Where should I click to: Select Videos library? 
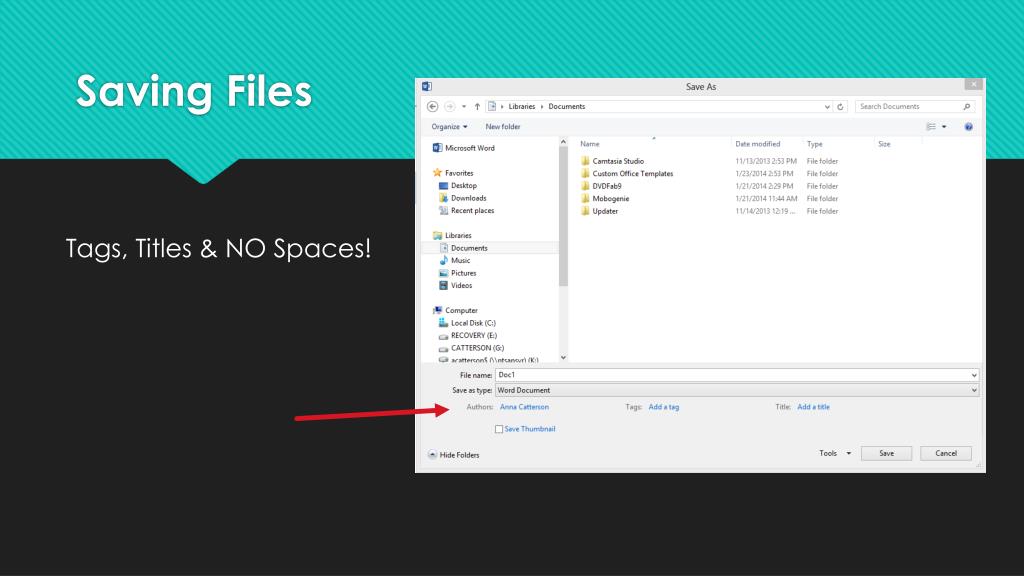(456, 285)
